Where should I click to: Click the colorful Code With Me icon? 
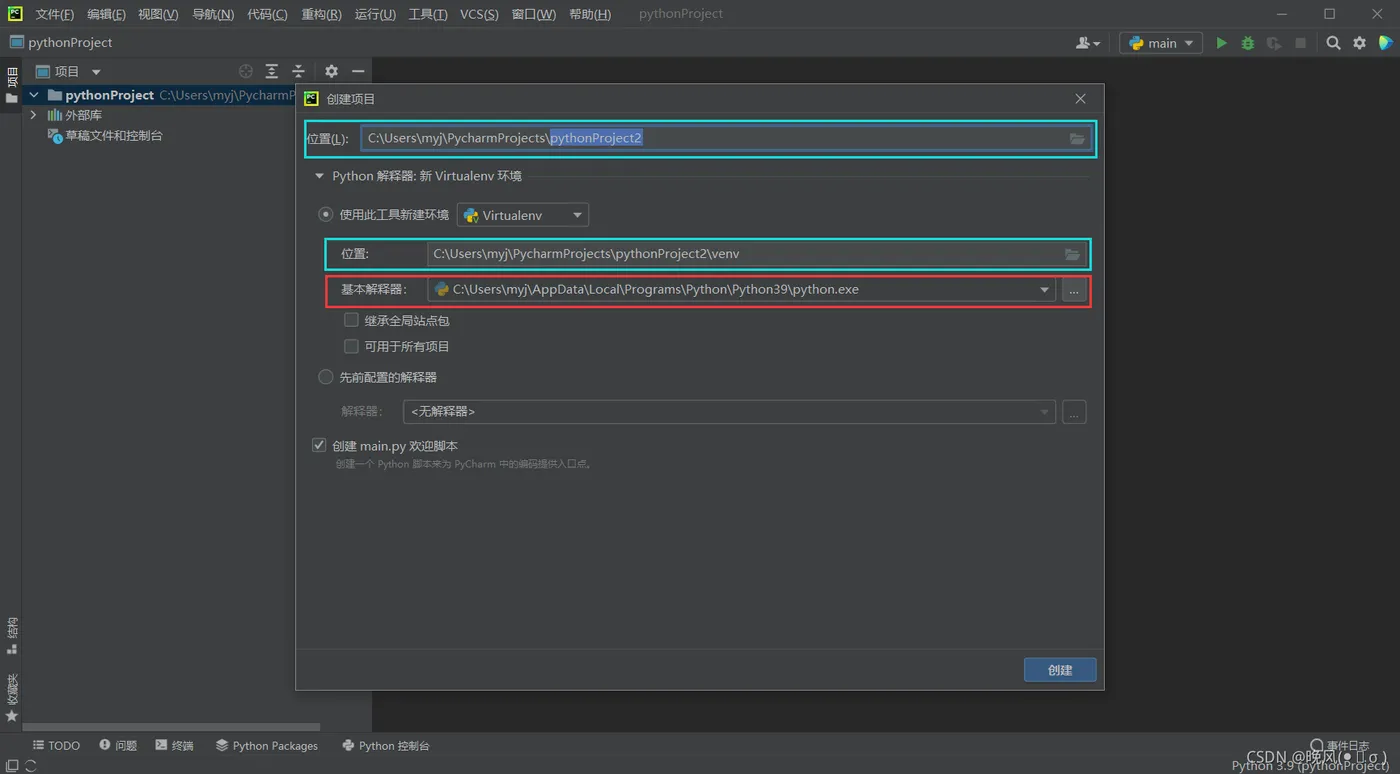click(x=1385, y=43)
